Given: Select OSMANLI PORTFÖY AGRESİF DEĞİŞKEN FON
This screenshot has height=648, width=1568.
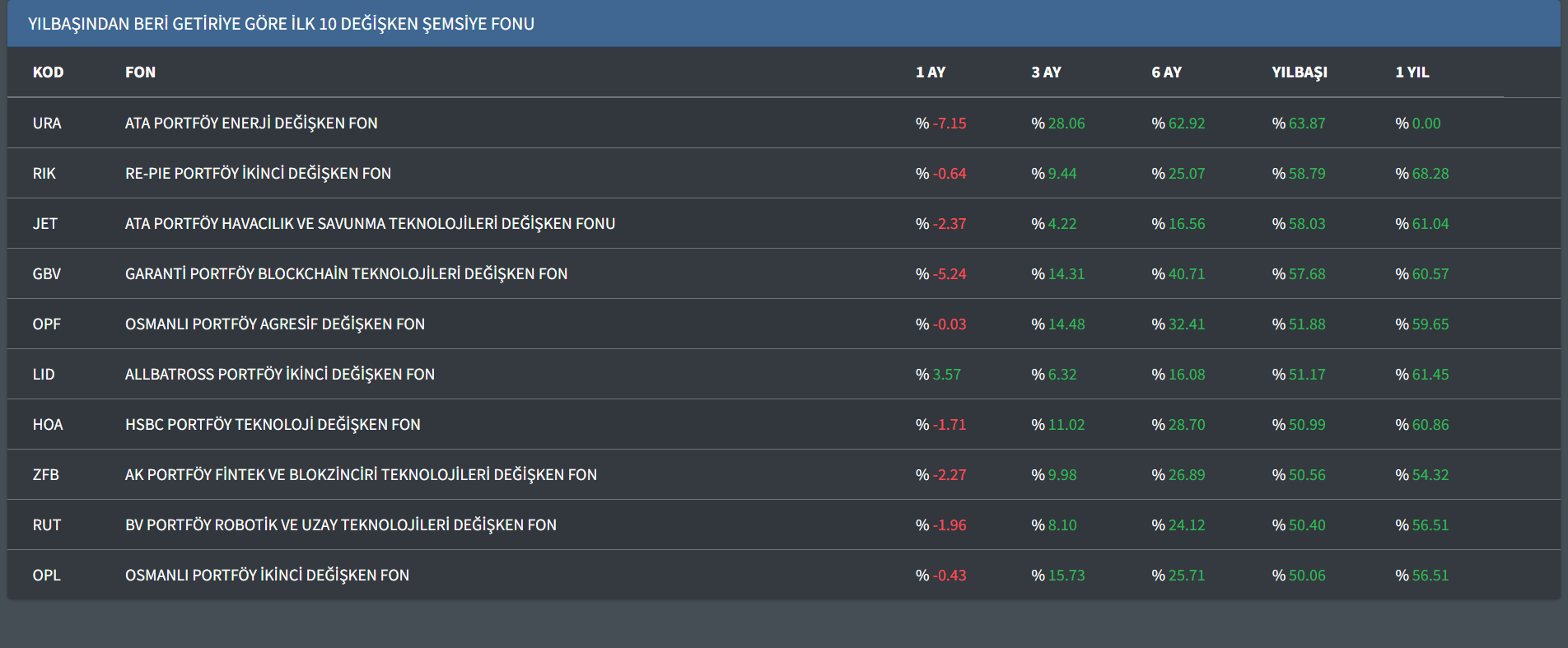Looking at the screenshot, I should point(275,324).
